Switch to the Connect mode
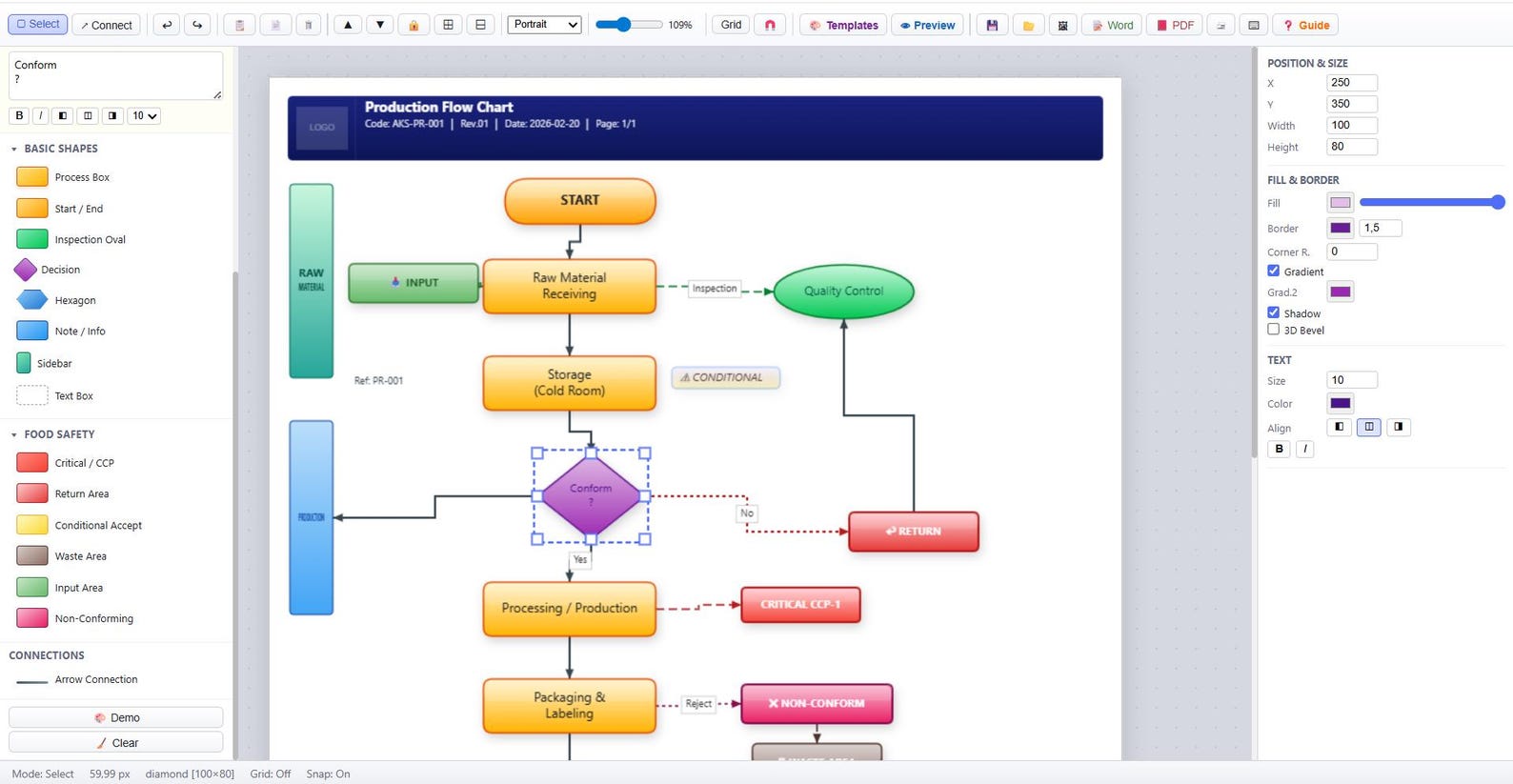Image resolution: width=1513 pixels, height=784 pixels. point(106,25)
